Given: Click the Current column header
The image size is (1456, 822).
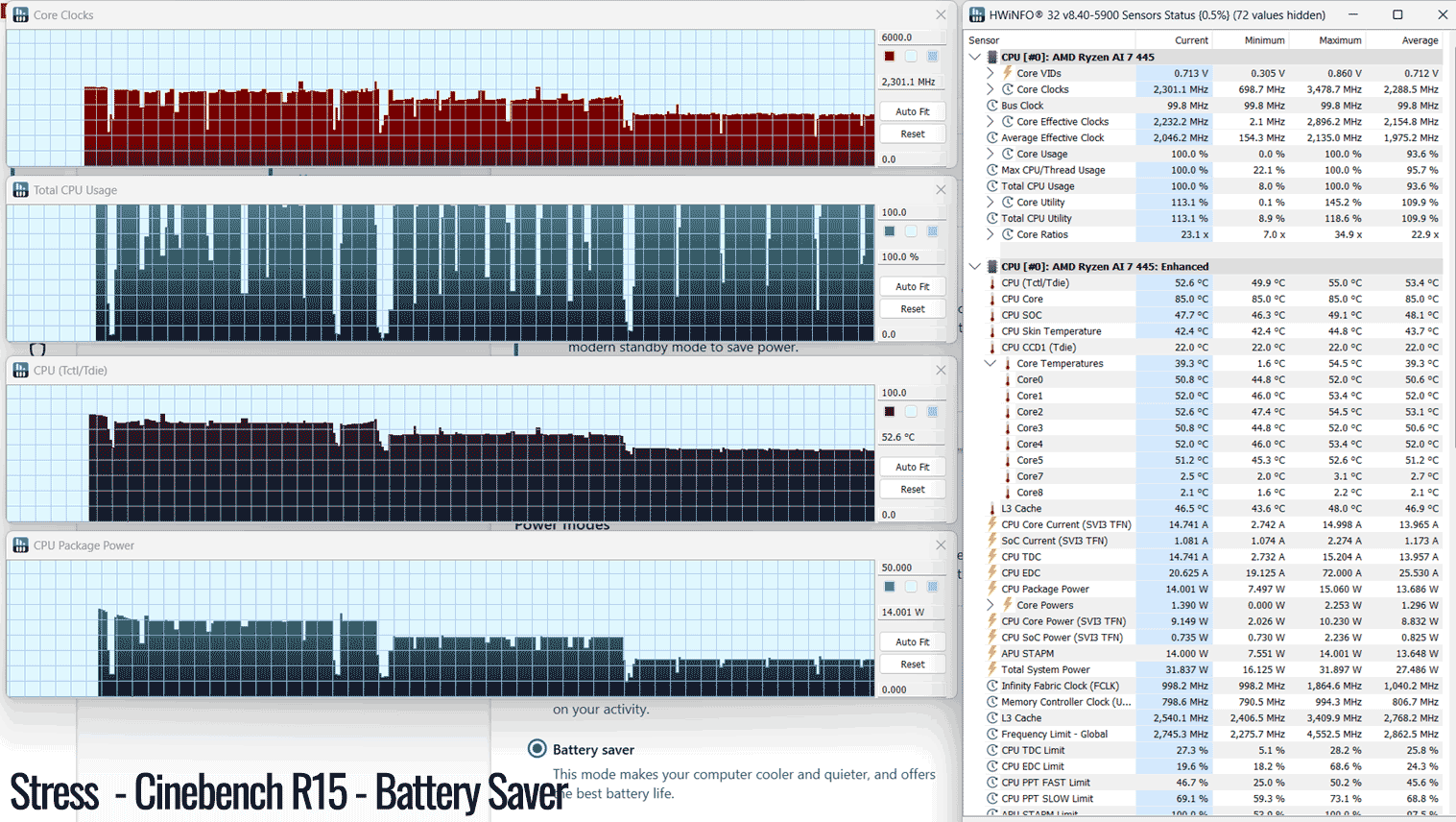Looking at the screenshot, I should [x=1191, y=40].
